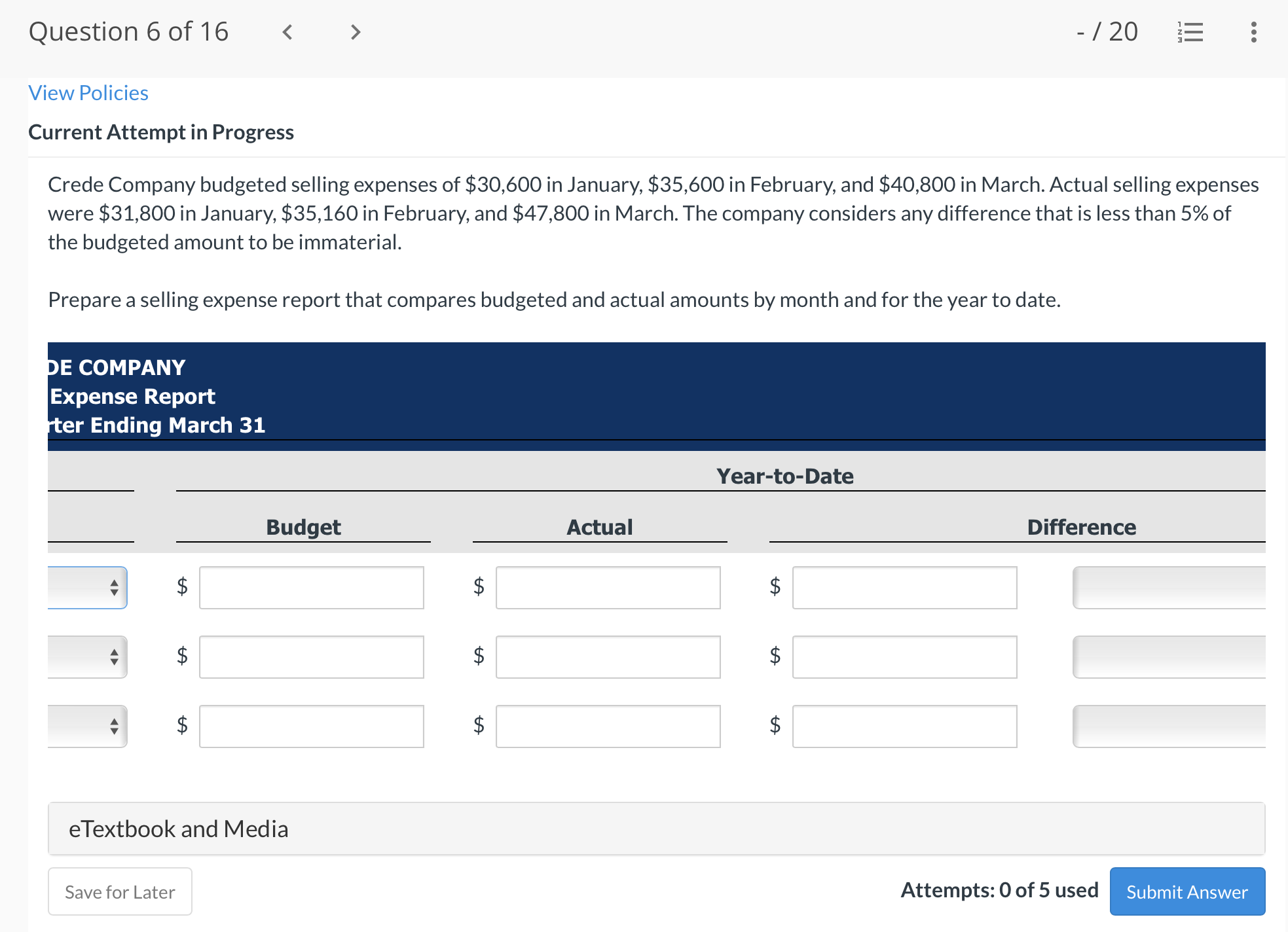Navigate to the previous question

(x=287, y=31)
